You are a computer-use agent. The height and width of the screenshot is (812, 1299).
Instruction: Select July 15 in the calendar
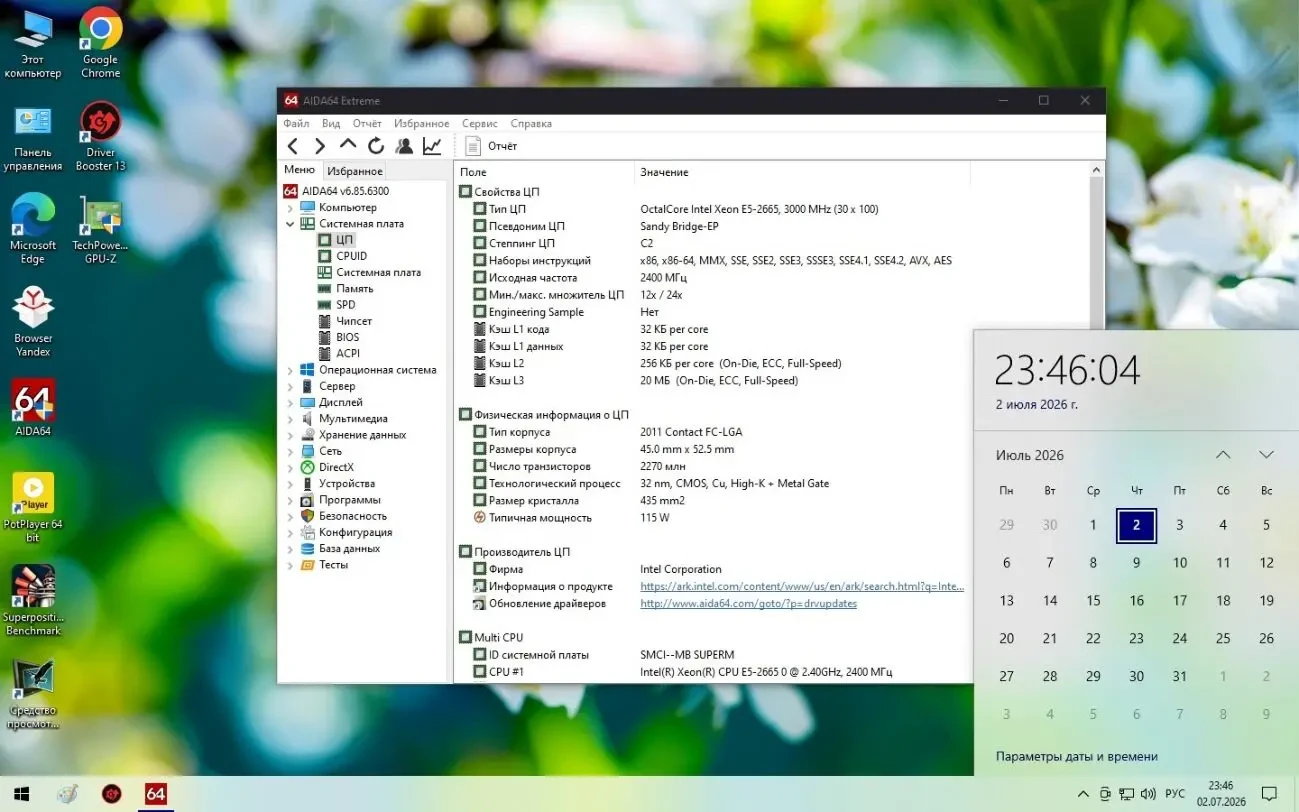pyautogui.click(x=1093, y=601)
